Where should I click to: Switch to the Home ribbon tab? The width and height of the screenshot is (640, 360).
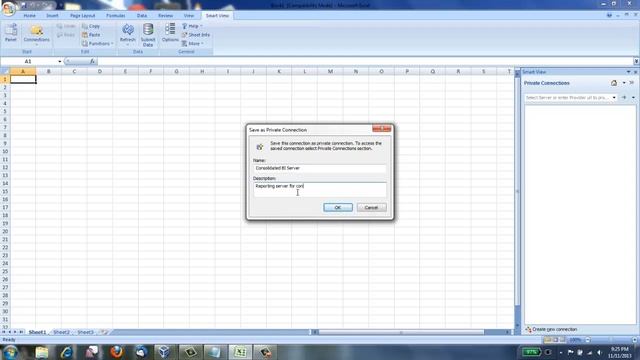click(29, 16)
